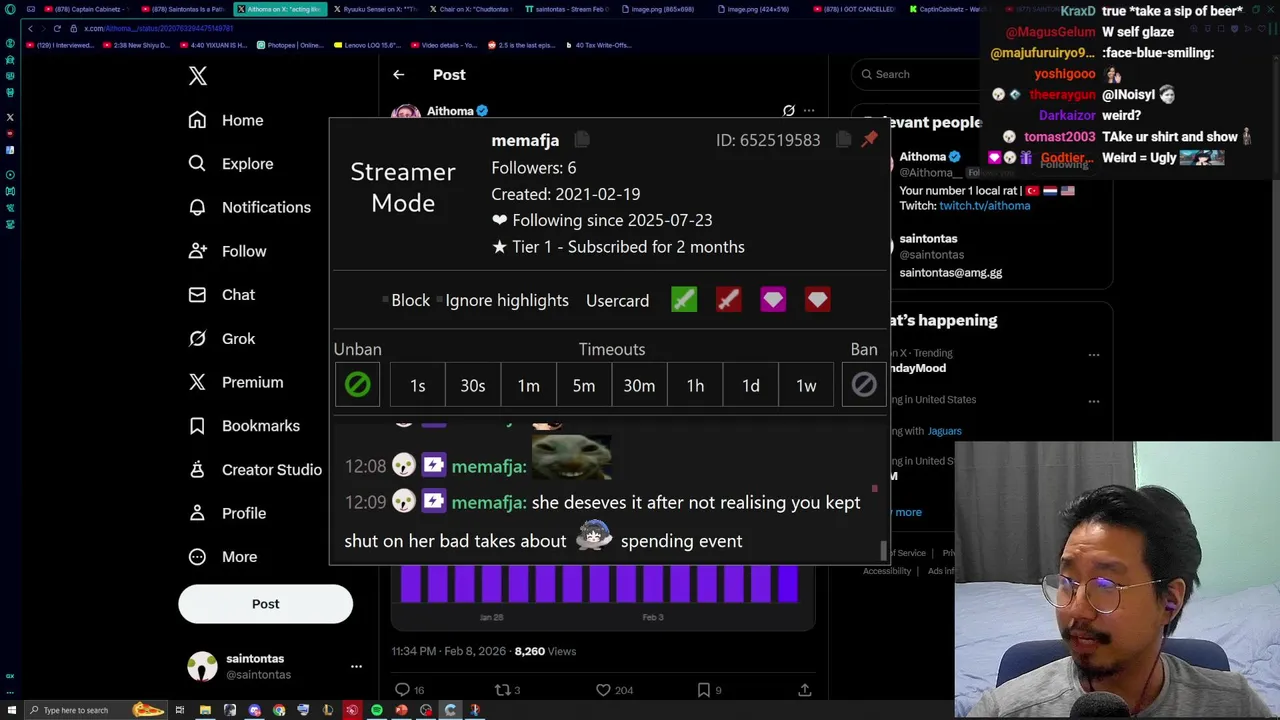Open File Explorer from taskbar
Screen dimensions: 1280x720
coord(205,710)
